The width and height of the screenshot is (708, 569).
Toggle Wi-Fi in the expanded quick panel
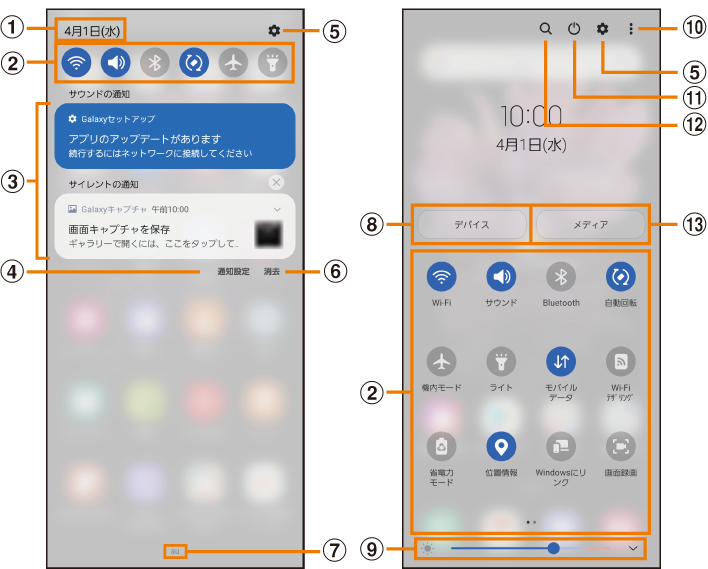click(441, 277)
